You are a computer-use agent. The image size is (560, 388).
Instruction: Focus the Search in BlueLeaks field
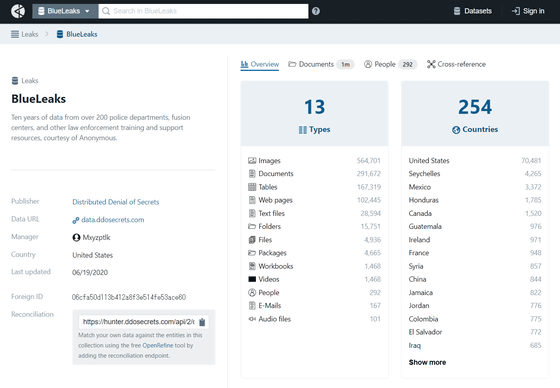pyautogui.click(x=203, y=11)
